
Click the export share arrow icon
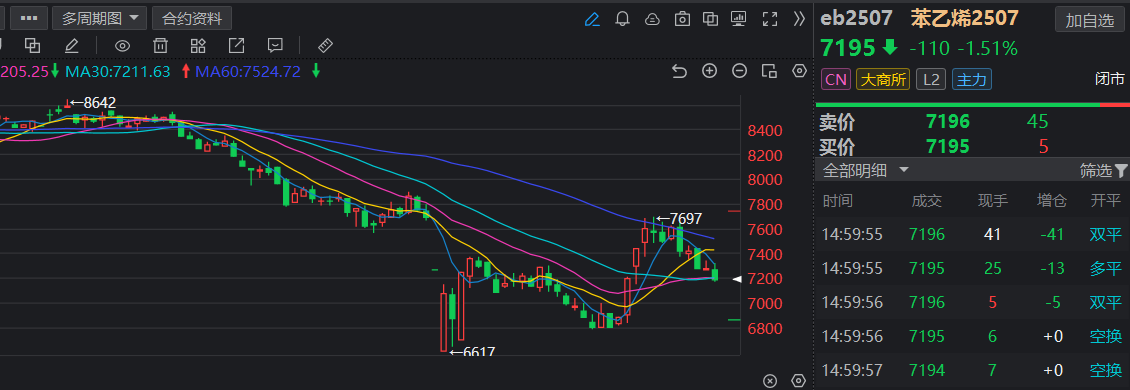(236, 45)
